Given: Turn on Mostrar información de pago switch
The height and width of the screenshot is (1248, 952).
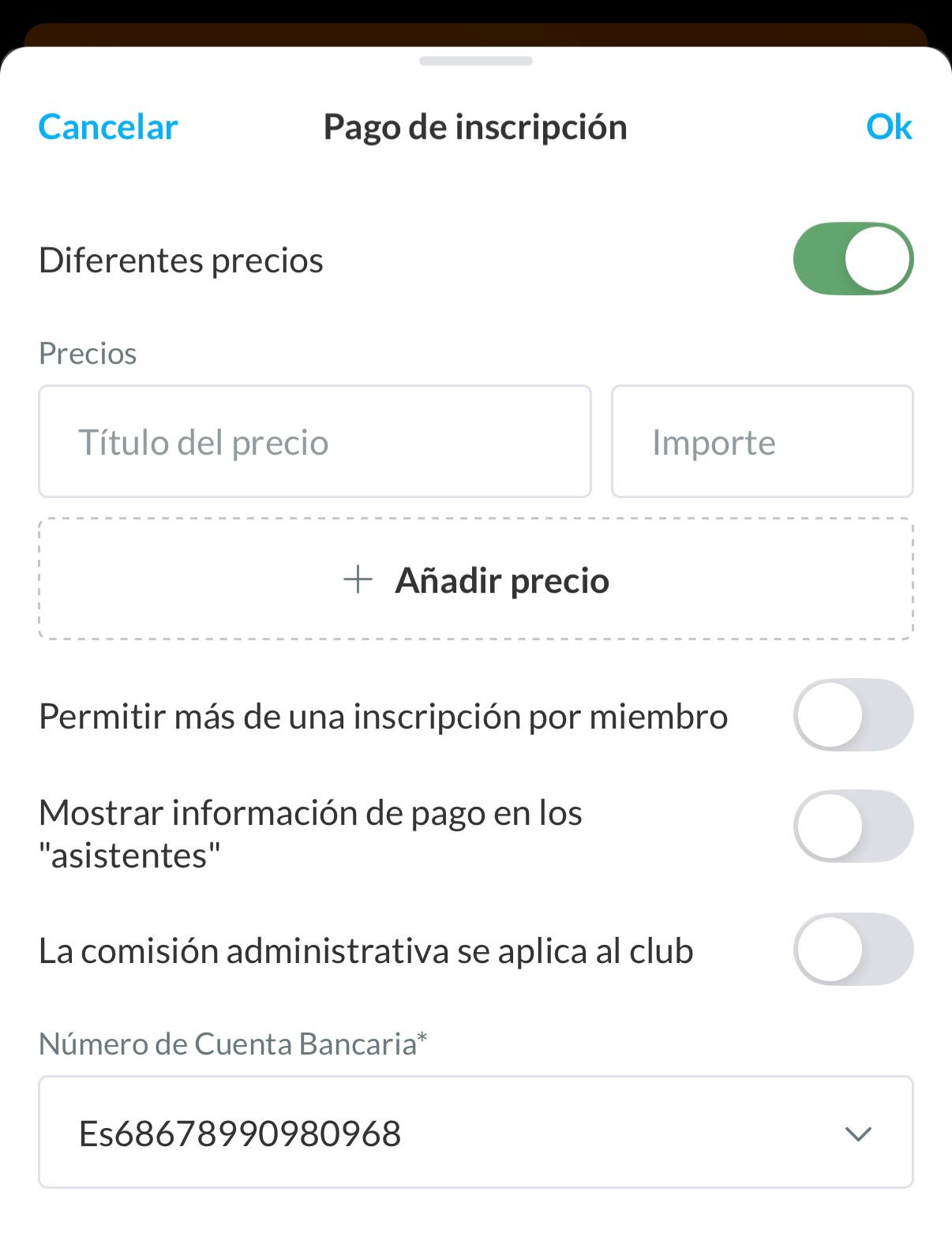Looking at the screenshot, I should [x=853, y=826].
